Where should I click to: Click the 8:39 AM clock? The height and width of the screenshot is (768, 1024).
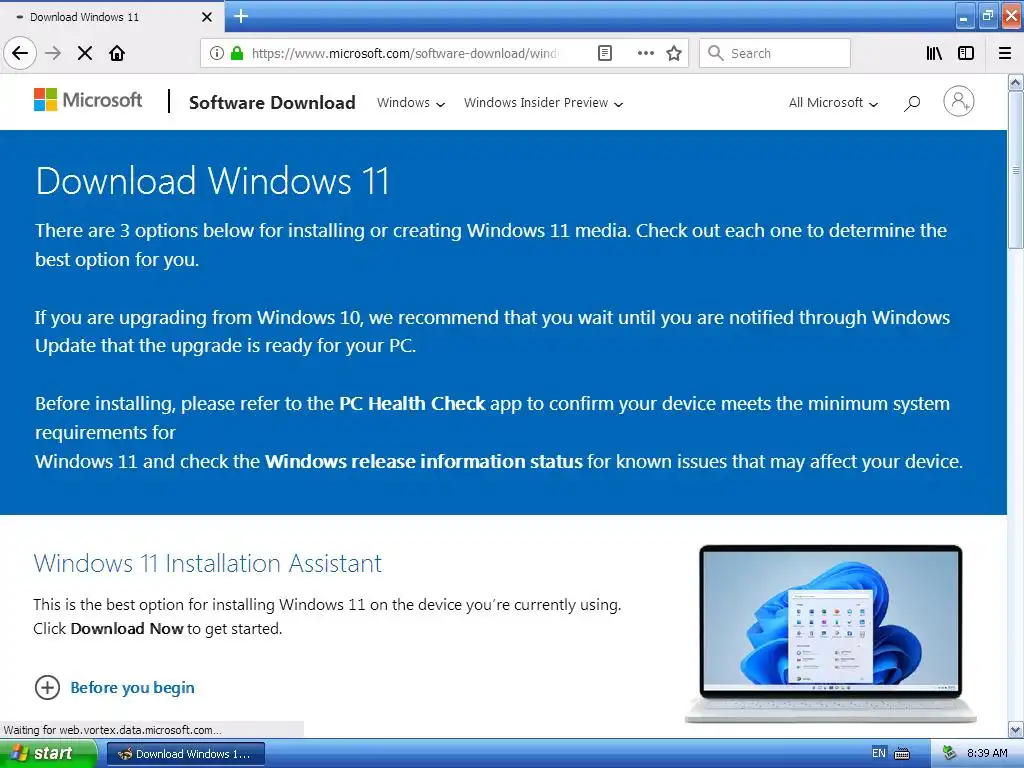pos(987,753)
